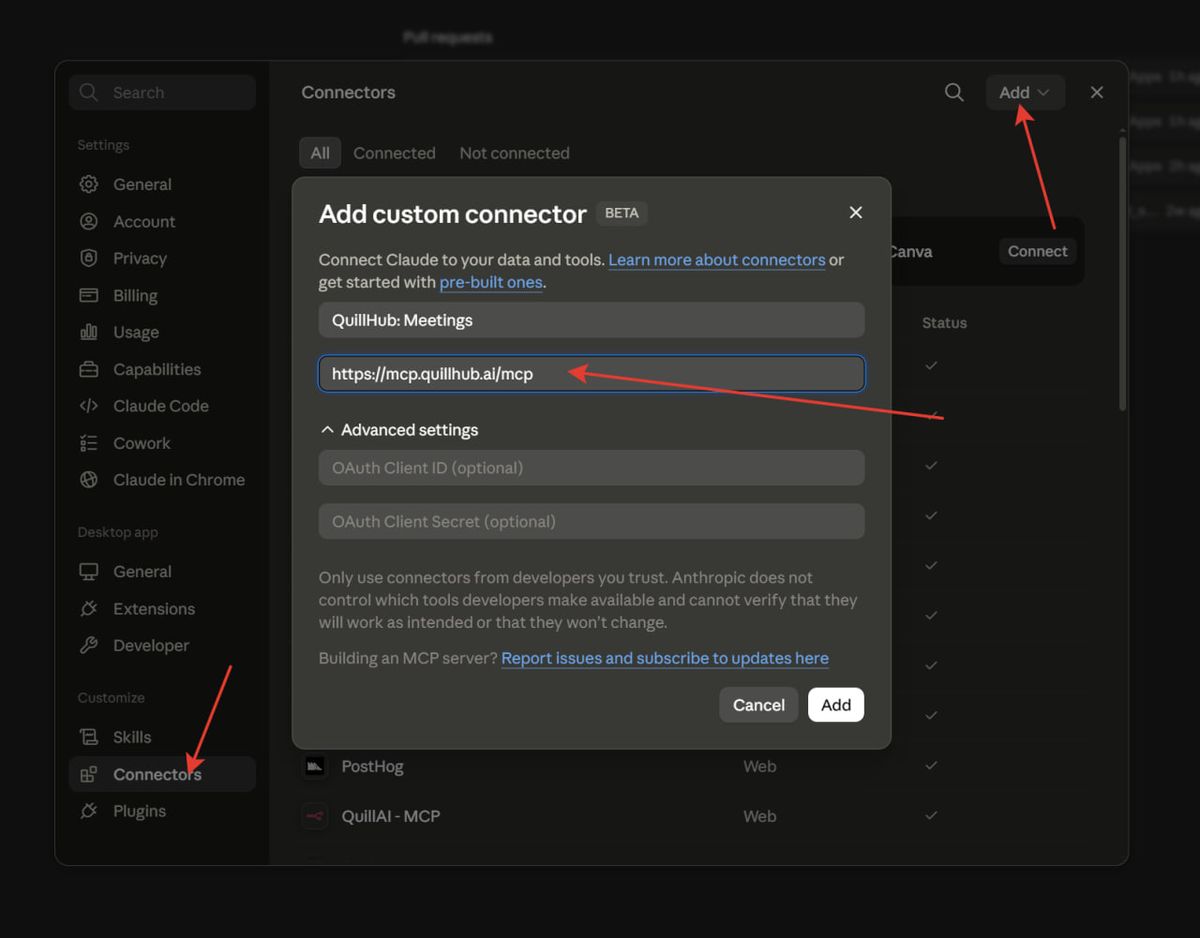1200x938 pixels.
Task: Open the Developer page
Action: coord(162,645)
